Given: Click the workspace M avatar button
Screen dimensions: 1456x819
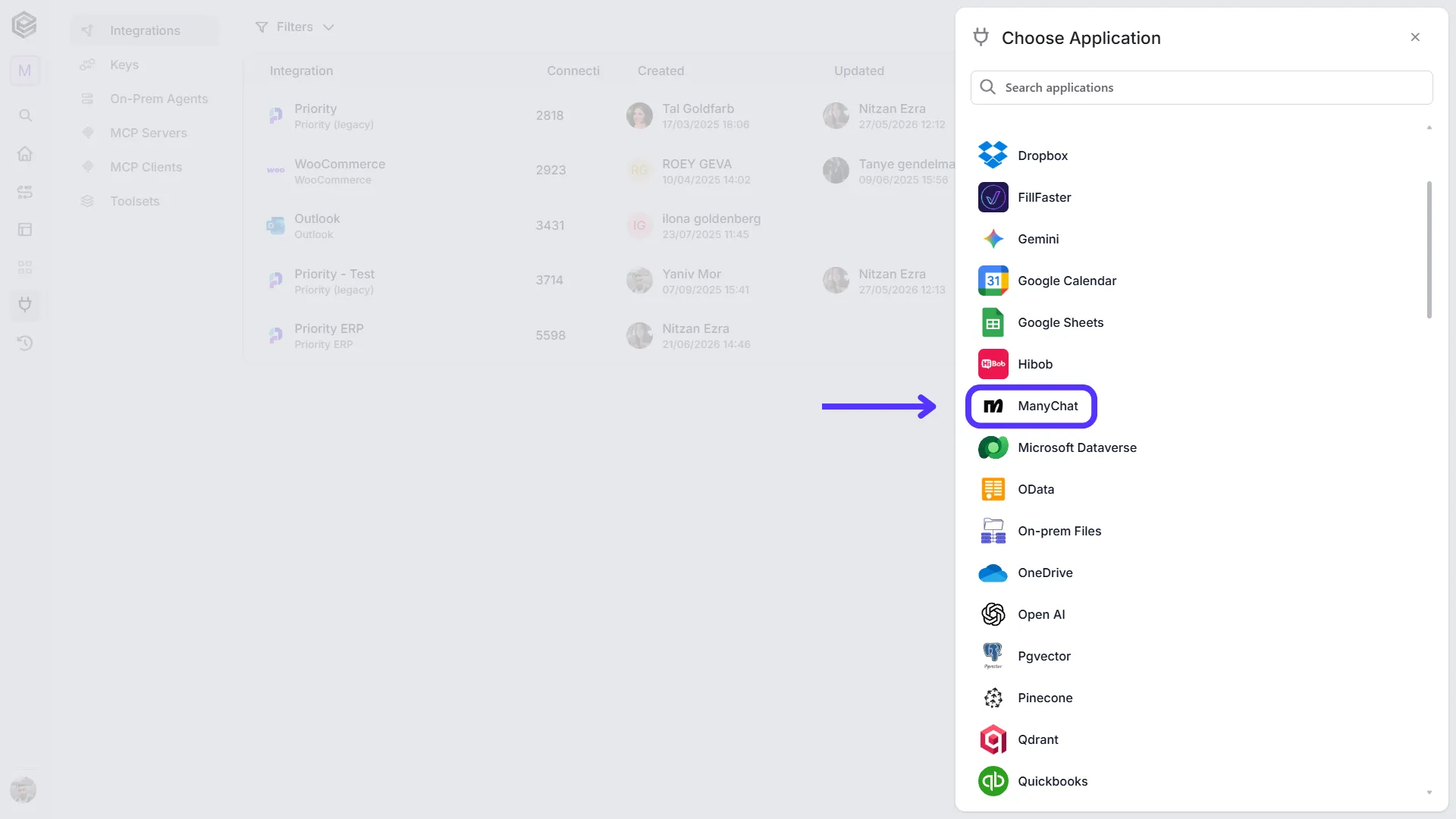Looking at the screenshot, I should [x=25, y=71].
